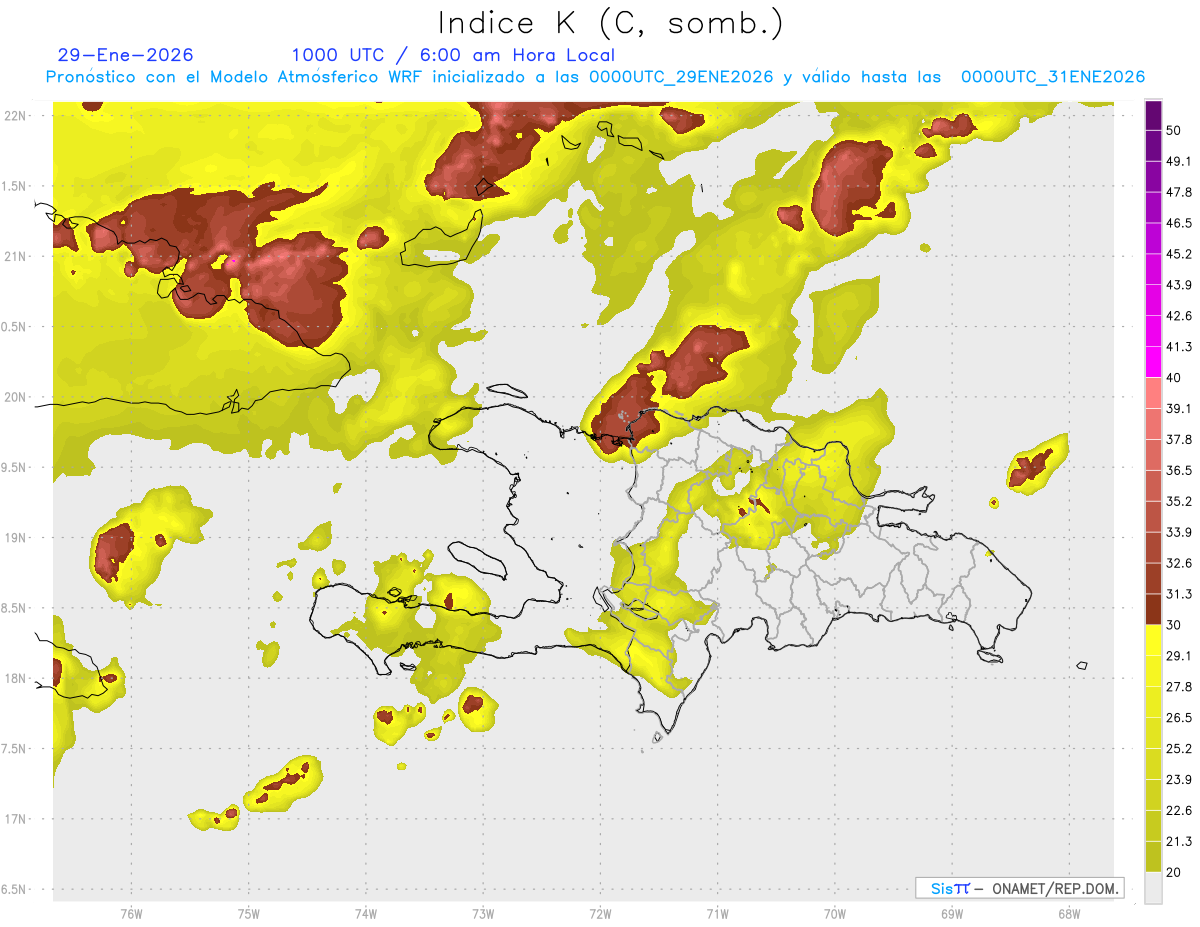The height and width of the screenshot is (927, 1200).
Task: Click the '31.3' color scale value
Action: pyautogui.click(x=1179, y=594)
